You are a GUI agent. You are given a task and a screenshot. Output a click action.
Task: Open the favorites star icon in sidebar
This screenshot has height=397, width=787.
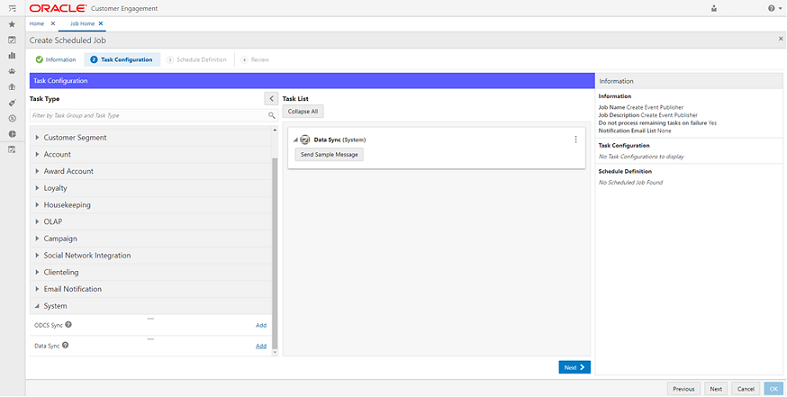12,24
